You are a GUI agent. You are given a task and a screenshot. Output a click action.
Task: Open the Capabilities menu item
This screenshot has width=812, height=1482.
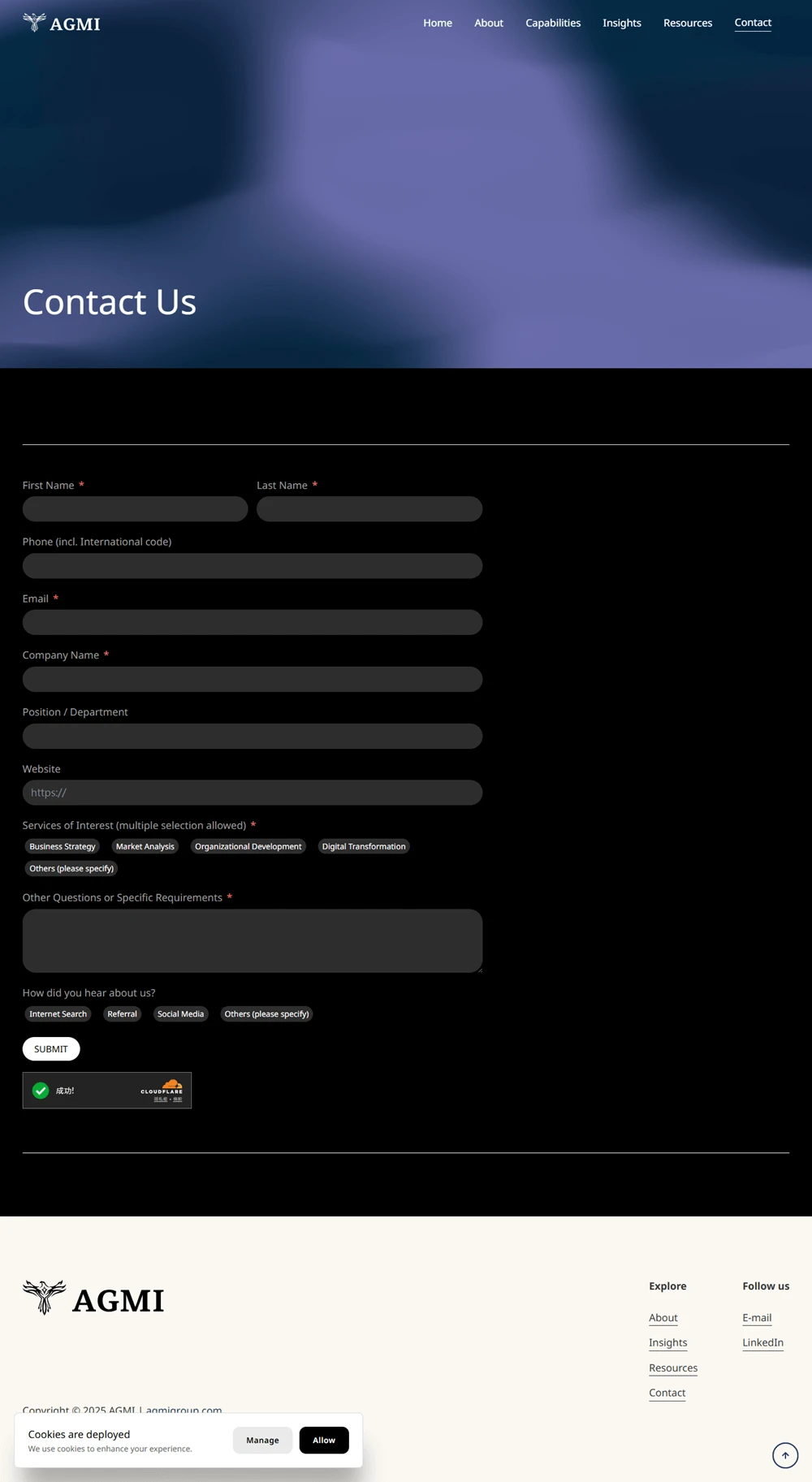pyautogui.click(x=552, y=23)
